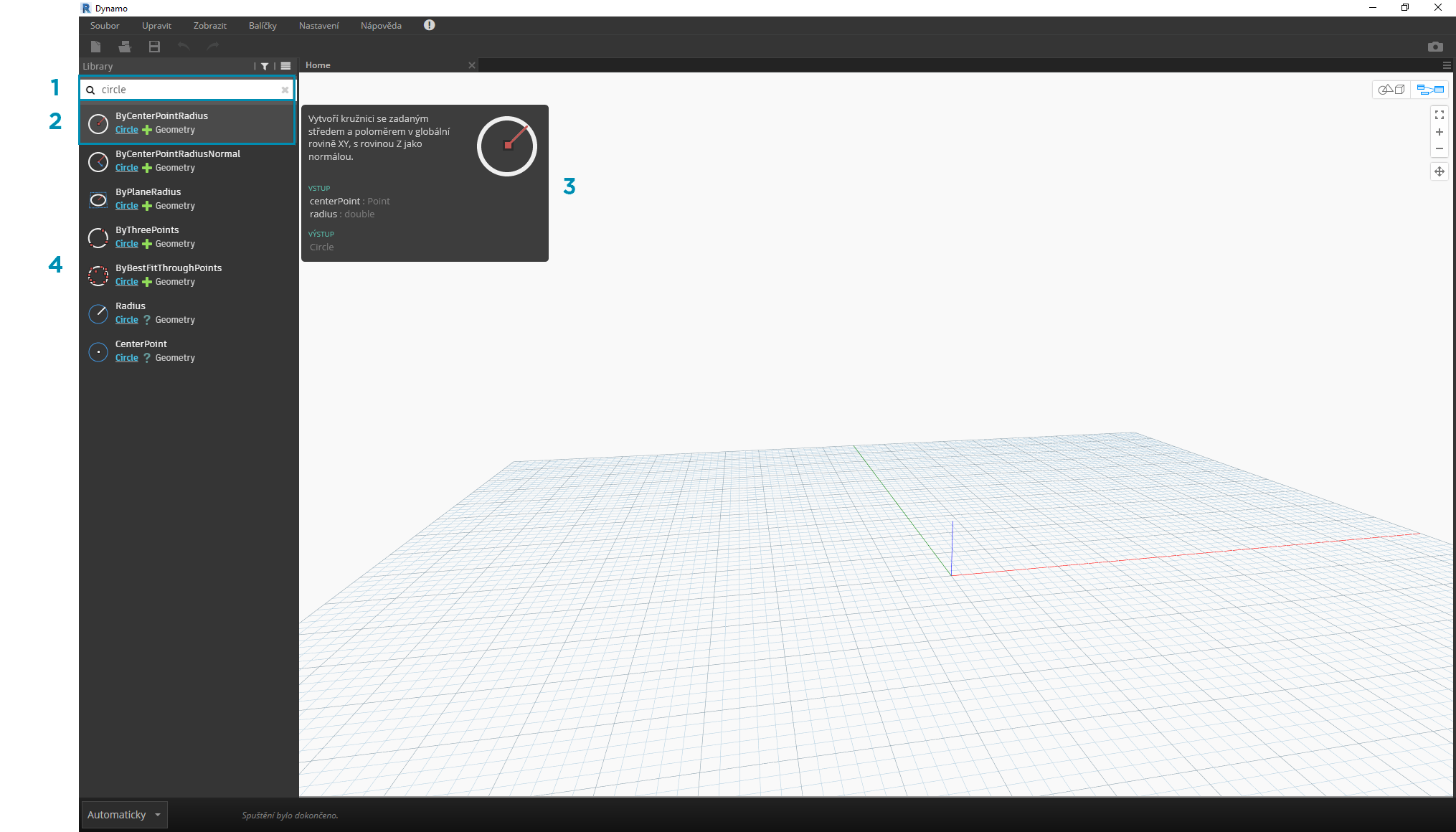Open the Zobrazit menu
Image resolution: width=1456 pixels, height=832 pixels.
(210, 25)
